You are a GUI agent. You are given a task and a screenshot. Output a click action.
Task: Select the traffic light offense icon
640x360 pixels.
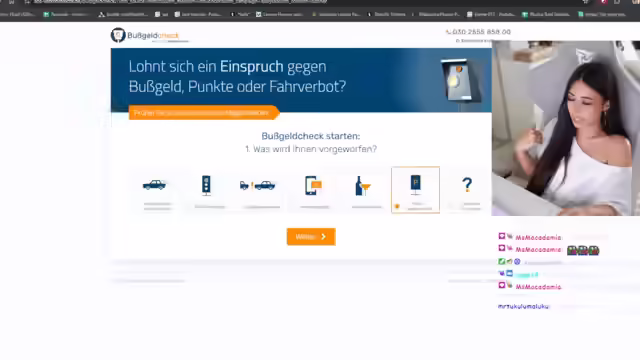click(207, 186)
